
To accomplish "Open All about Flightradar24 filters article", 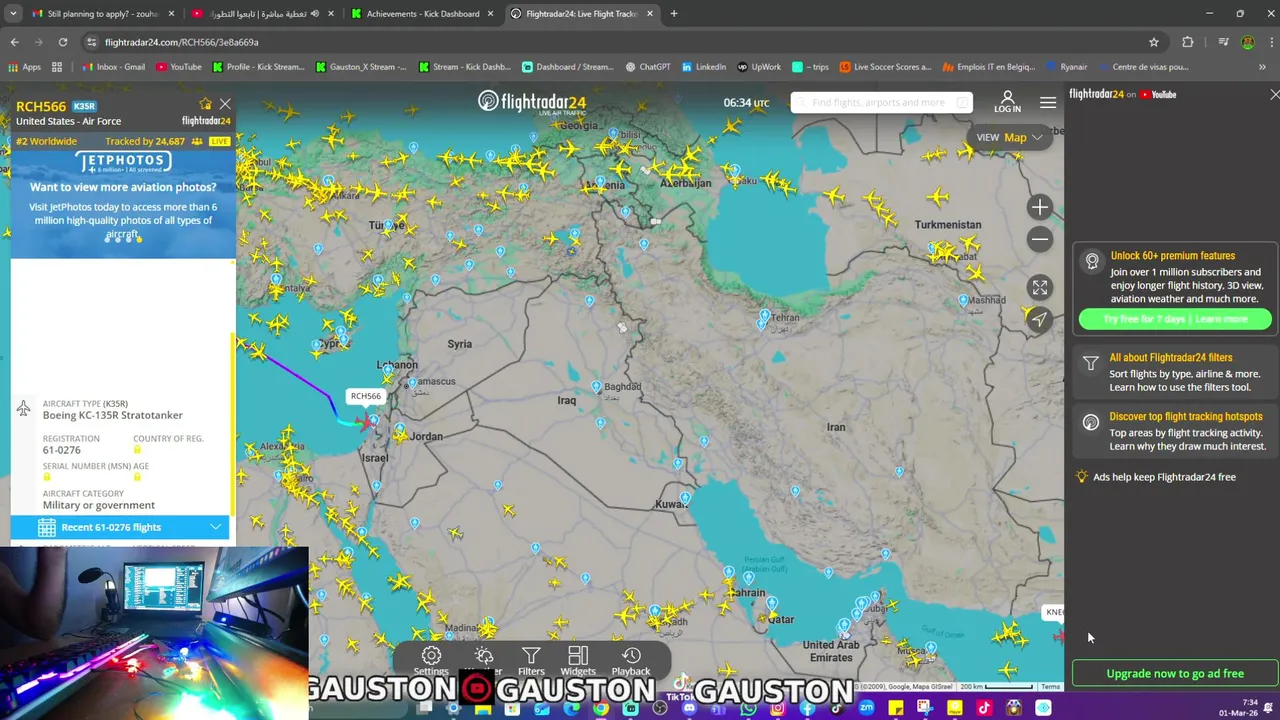I will (1175, 372).
